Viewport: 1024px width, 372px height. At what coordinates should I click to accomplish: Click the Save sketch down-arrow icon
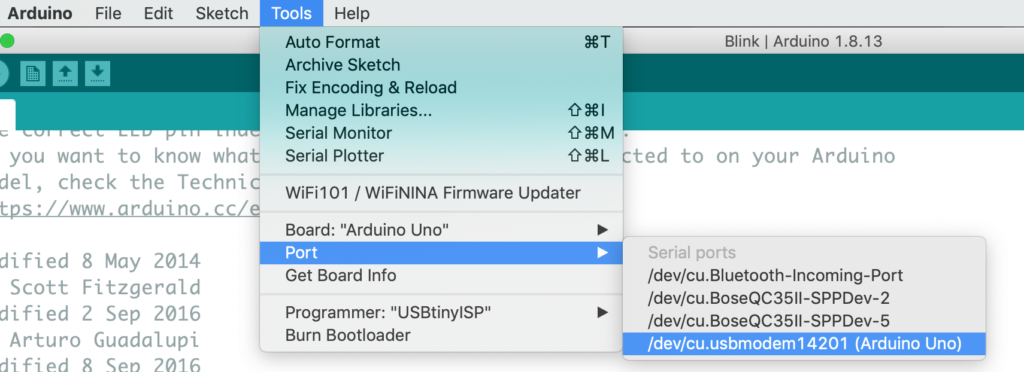point(97,73)
